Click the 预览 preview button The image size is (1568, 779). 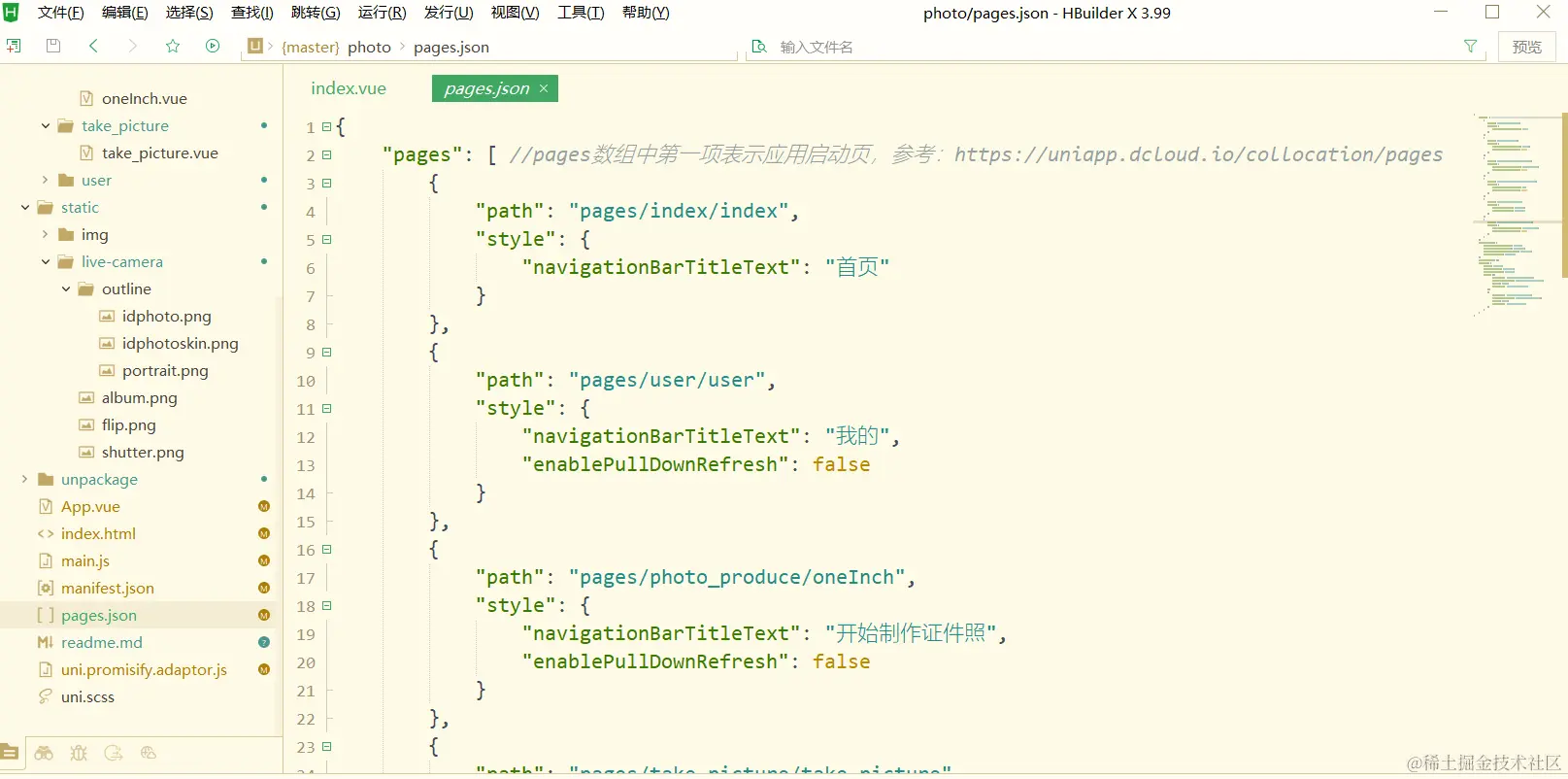1527,47
